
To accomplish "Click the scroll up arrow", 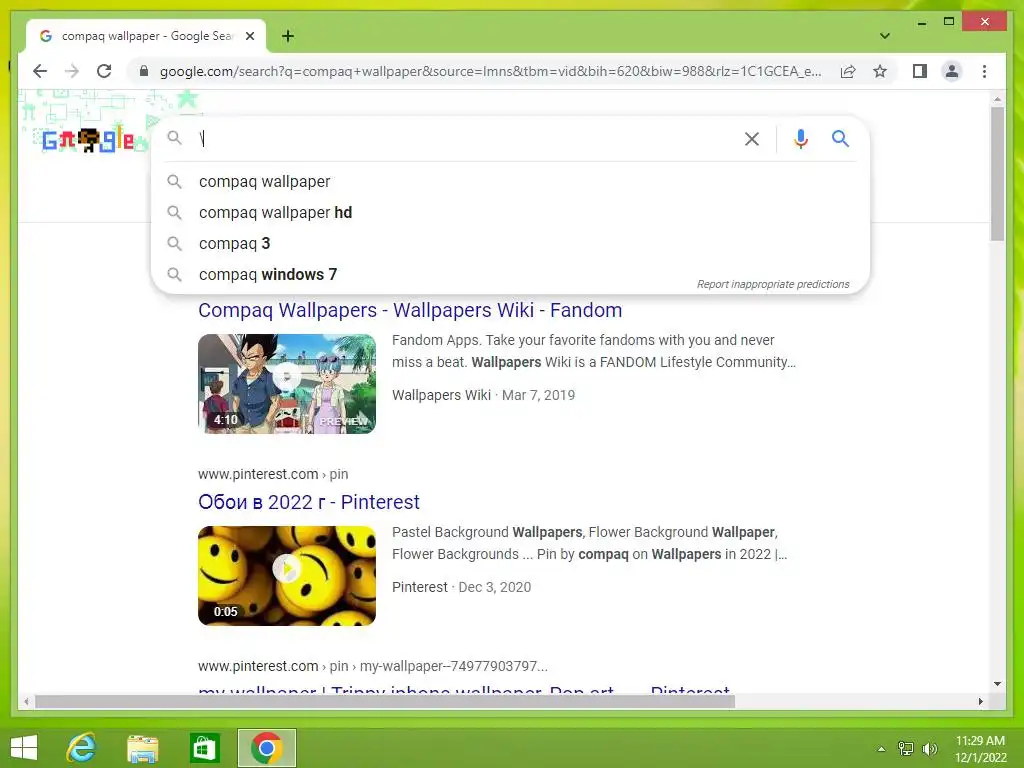I will (x=997, y=100).
